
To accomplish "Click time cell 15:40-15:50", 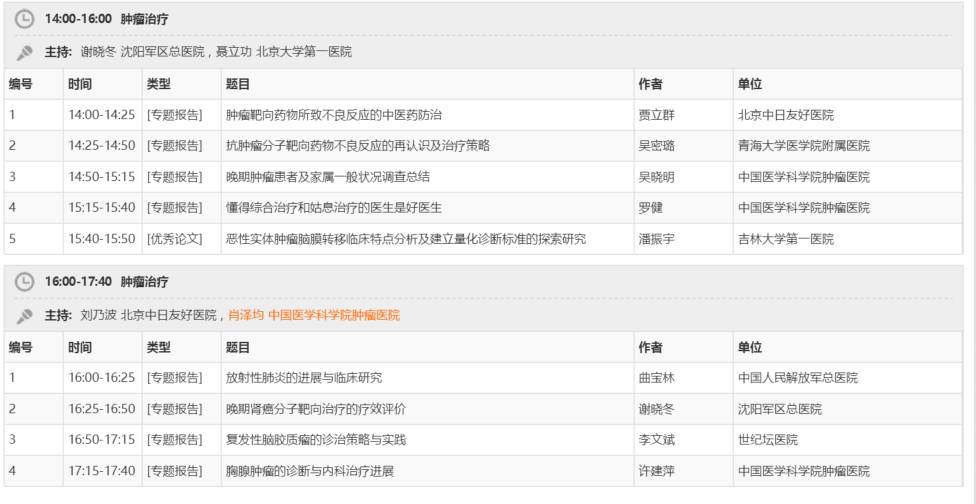I will tap(102, 239).
